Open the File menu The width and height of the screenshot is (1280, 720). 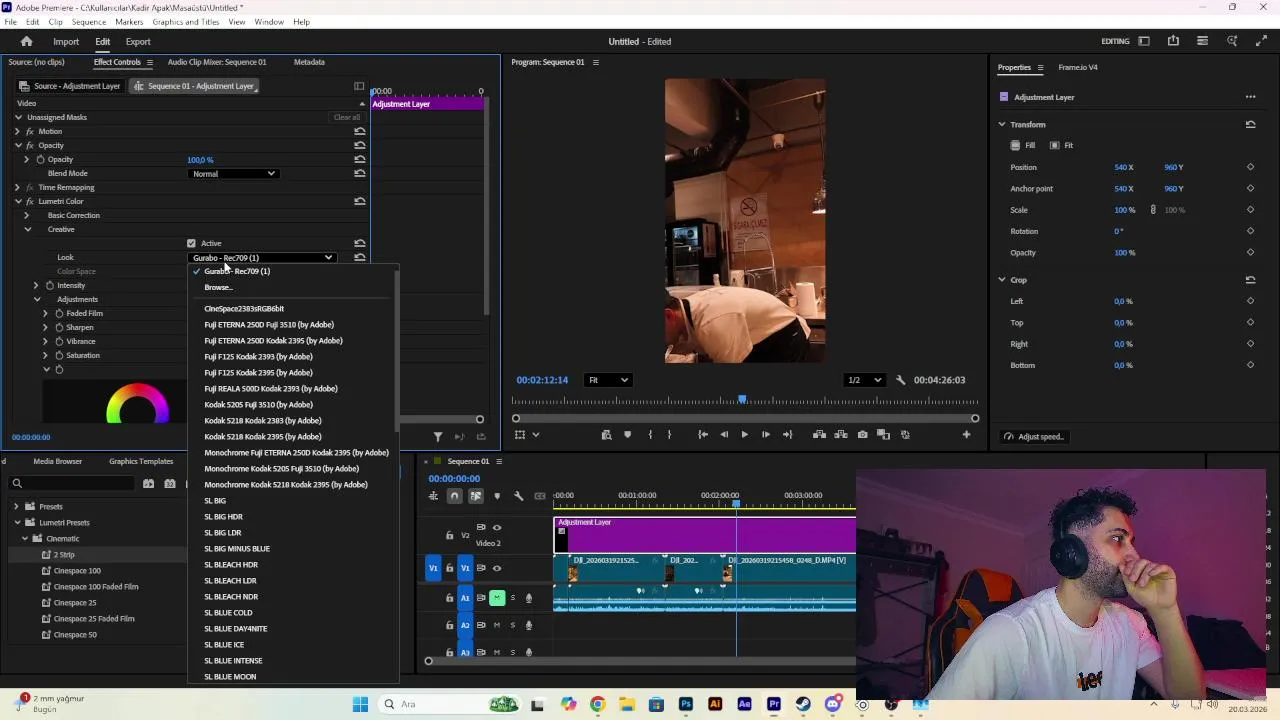point(10,22)
